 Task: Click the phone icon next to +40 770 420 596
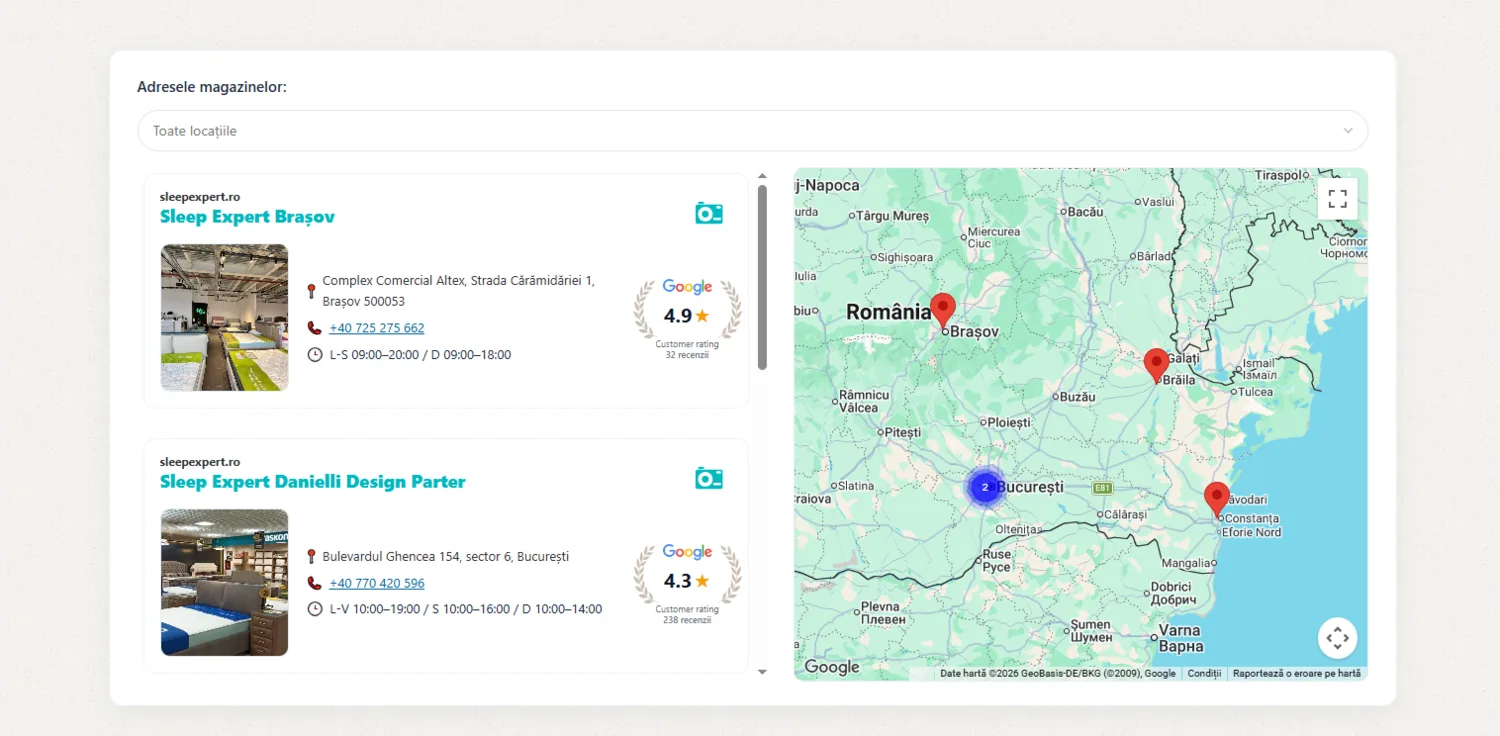pos(314,583)
